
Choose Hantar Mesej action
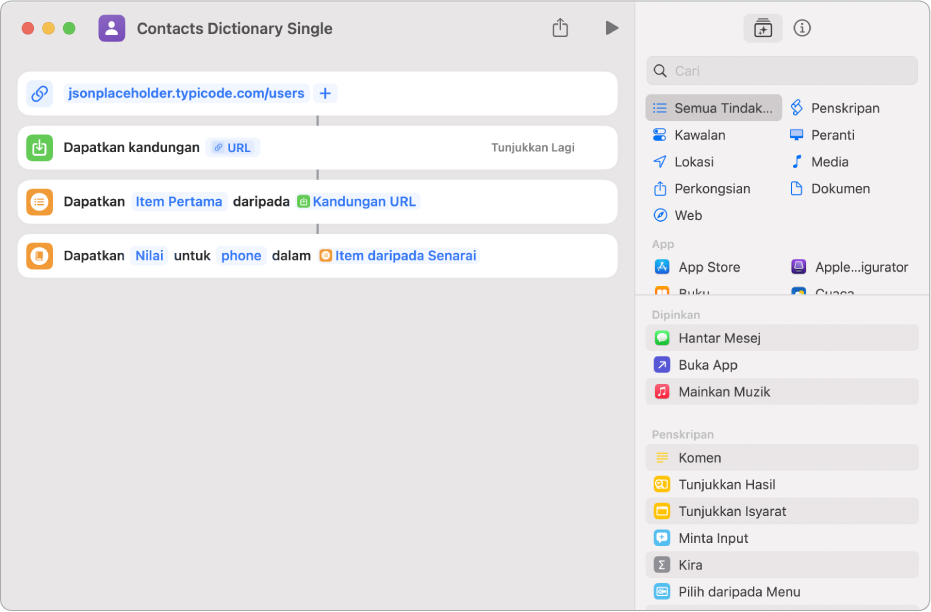(782, 338)
